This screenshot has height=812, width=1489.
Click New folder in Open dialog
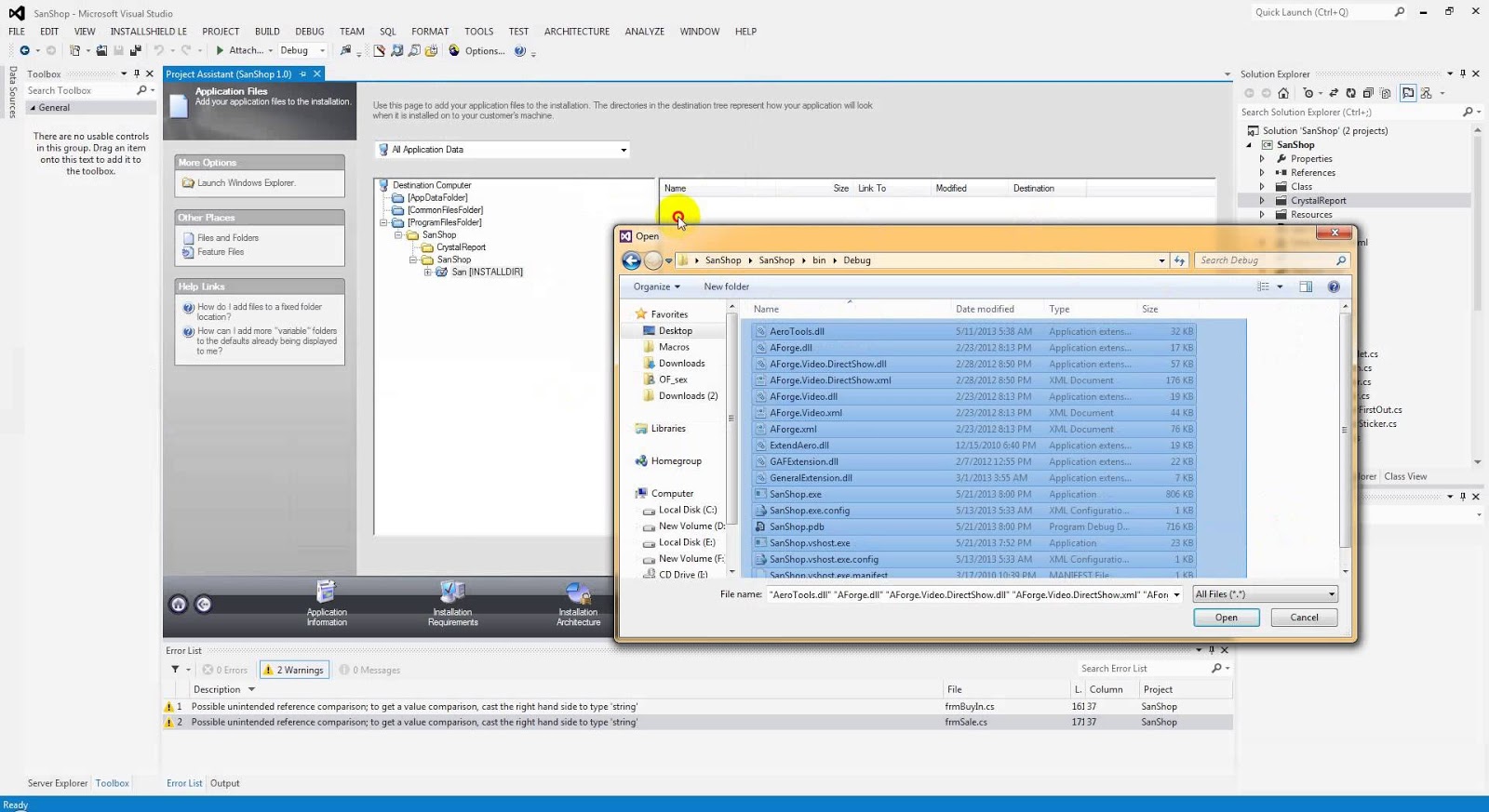(x=726, y=286)
